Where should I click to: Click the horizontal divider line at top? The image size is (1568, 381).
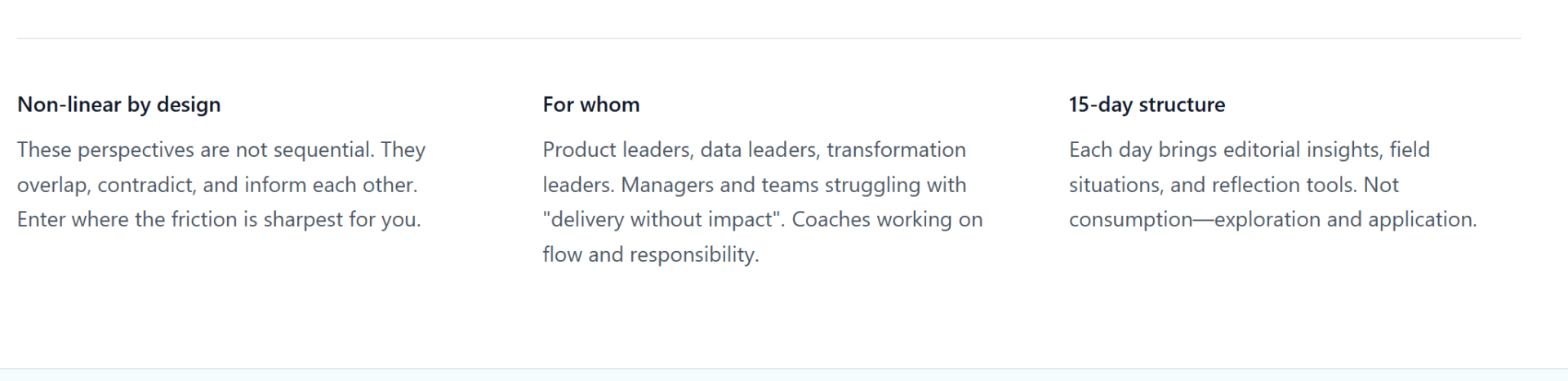[768, 38]
